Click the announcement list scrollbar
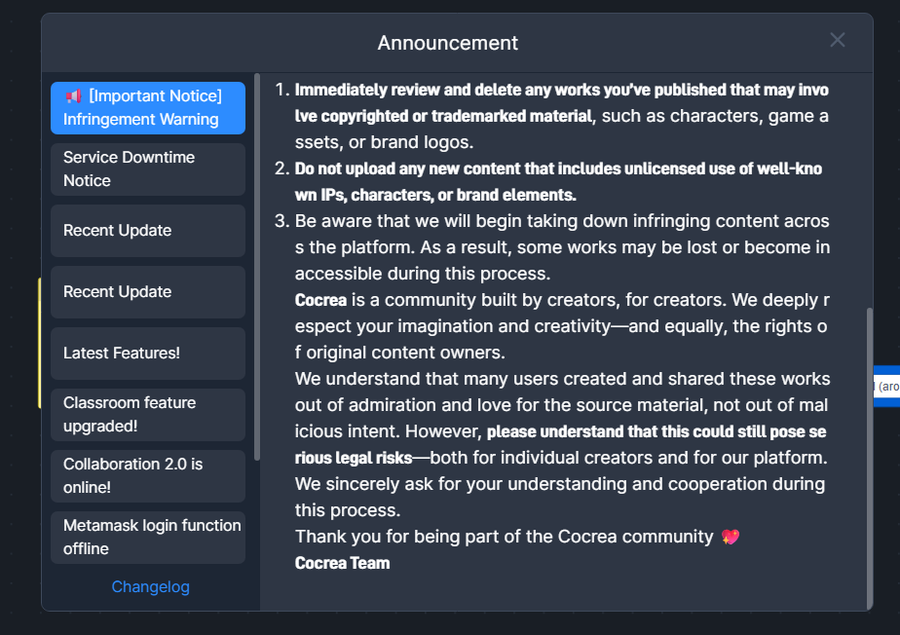The width and height of the screenshot is (900, 635). click(257, 267)
